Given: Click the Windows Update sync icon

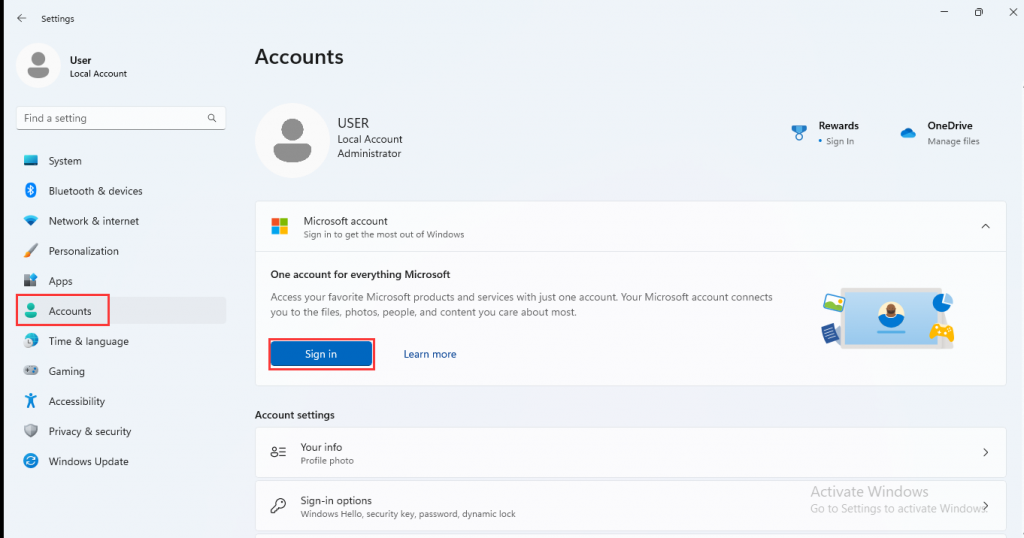Looking at the screenshot, I should click(31, 461).
